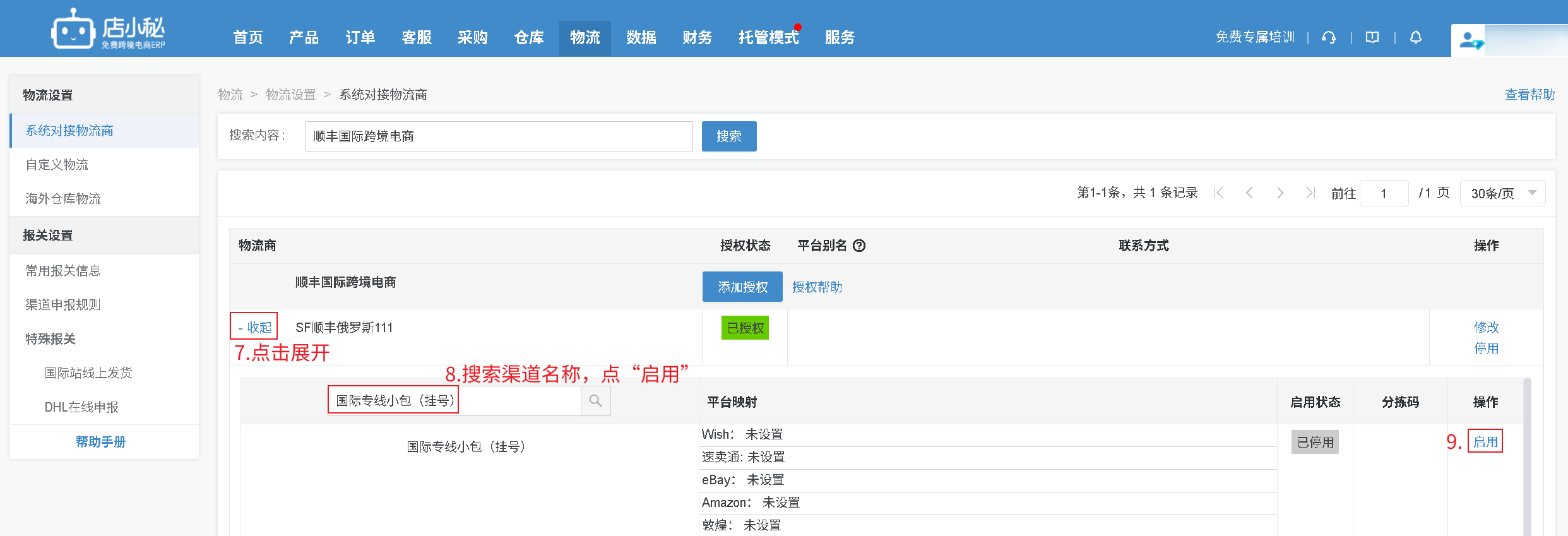The image size is (1568, 536).
Task: Select 自定义物流 in the sidebar
Action: click(x=57, y=165)
